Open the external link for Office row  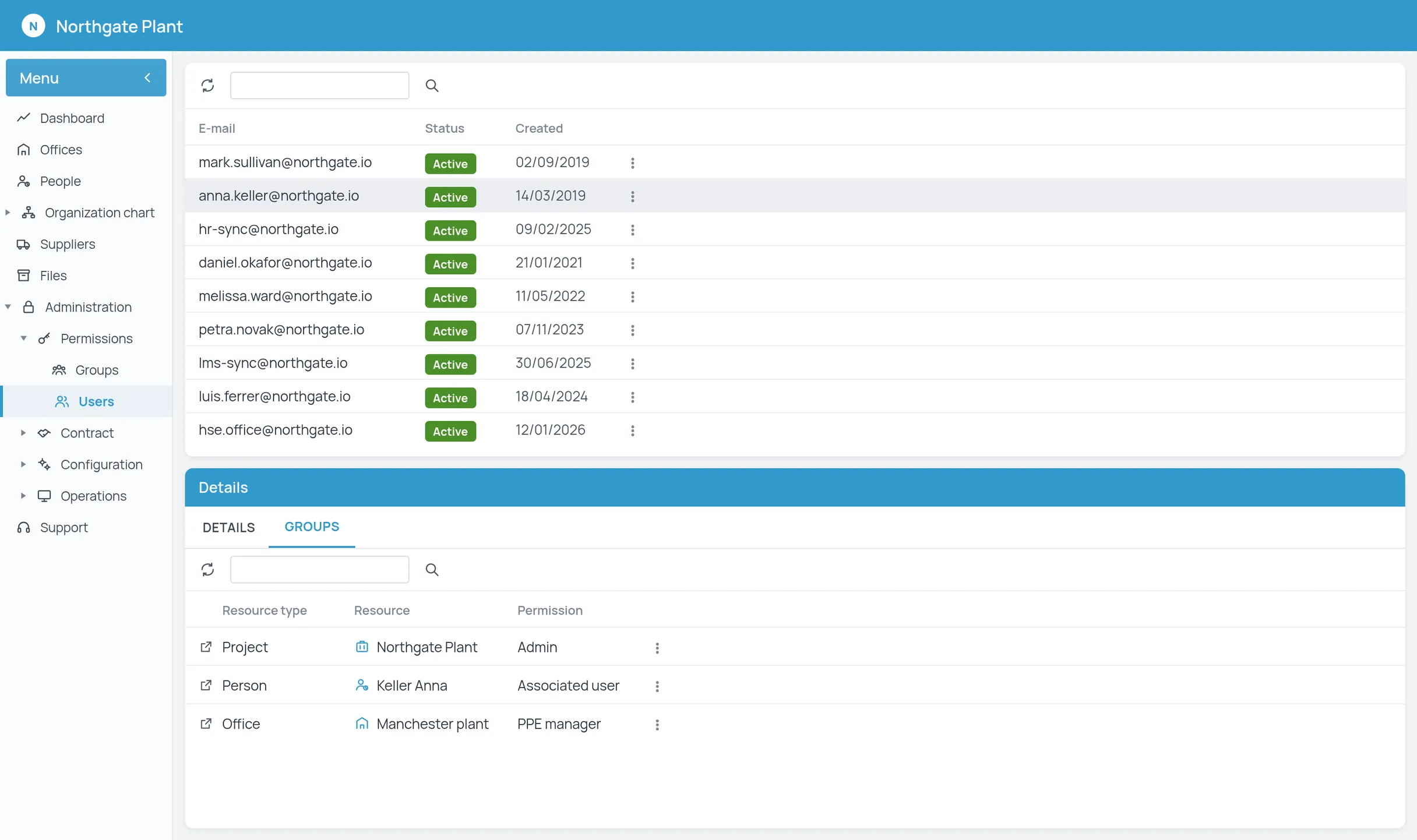tap(206, 723)
